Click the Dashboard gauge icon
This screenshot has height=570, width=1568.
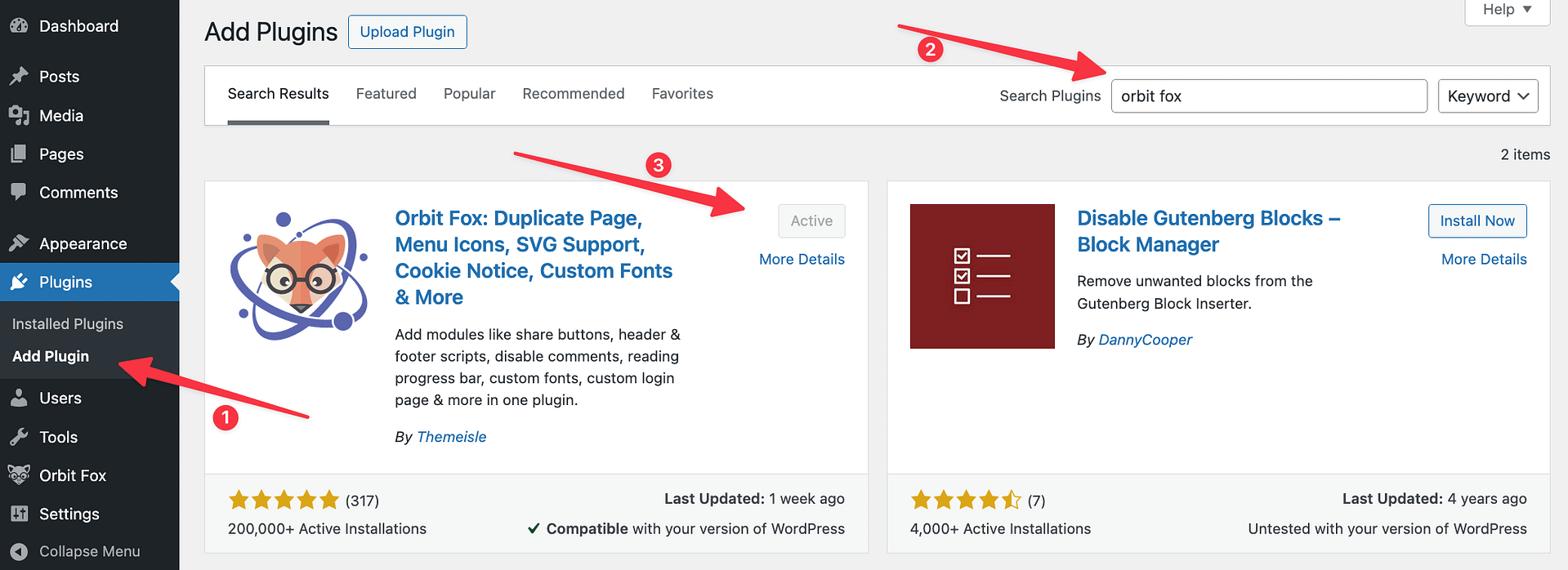point(19,25)
